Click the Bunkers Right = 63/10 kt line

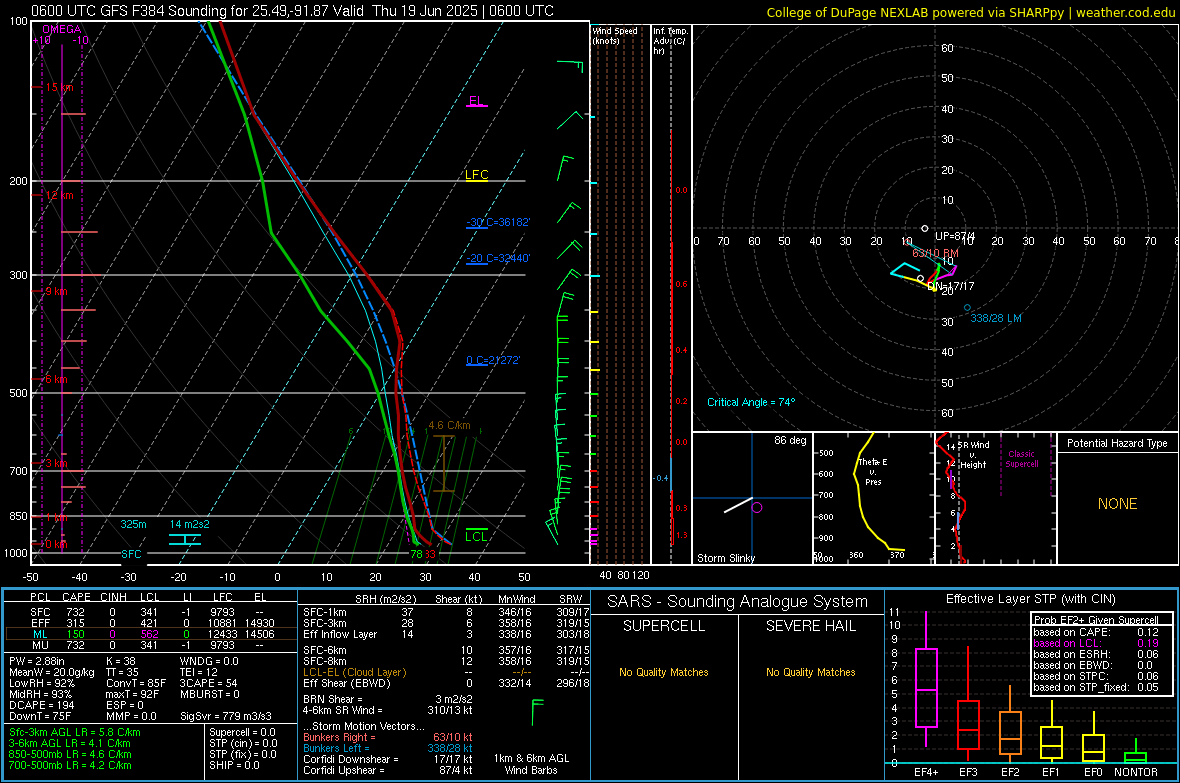click(388, 737)
